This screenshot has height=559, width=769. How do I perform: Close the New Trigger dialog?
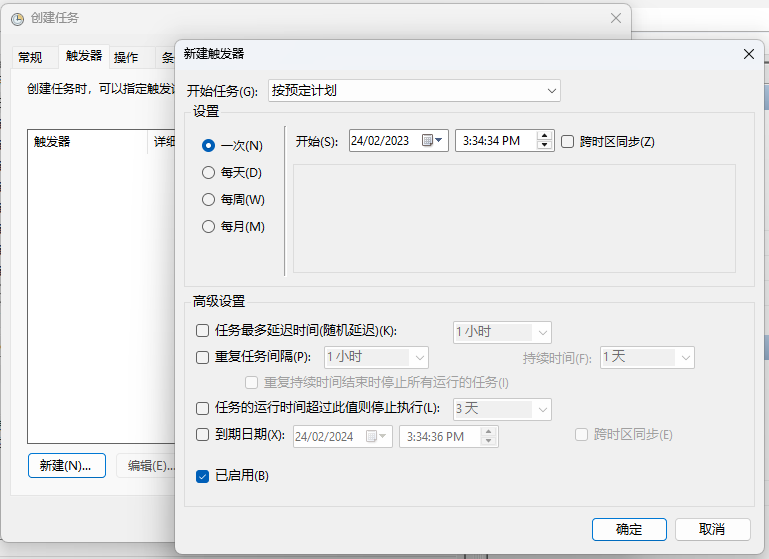[748, 54]
